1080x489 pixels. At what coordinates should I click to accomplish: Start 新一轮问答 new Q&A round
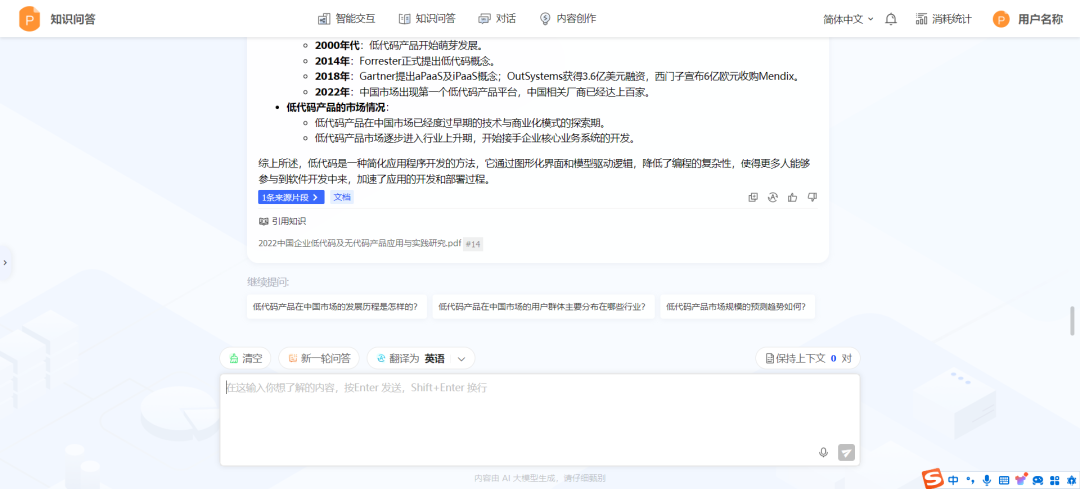319,358
